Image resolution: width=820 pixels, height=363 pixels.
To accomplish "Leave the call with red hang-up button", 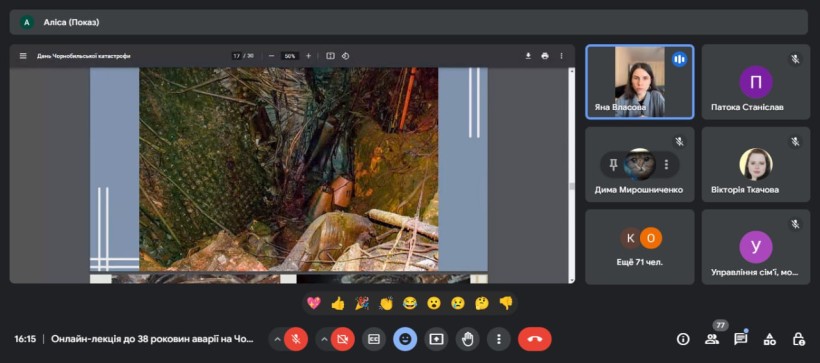I will [x=534, y=339].
